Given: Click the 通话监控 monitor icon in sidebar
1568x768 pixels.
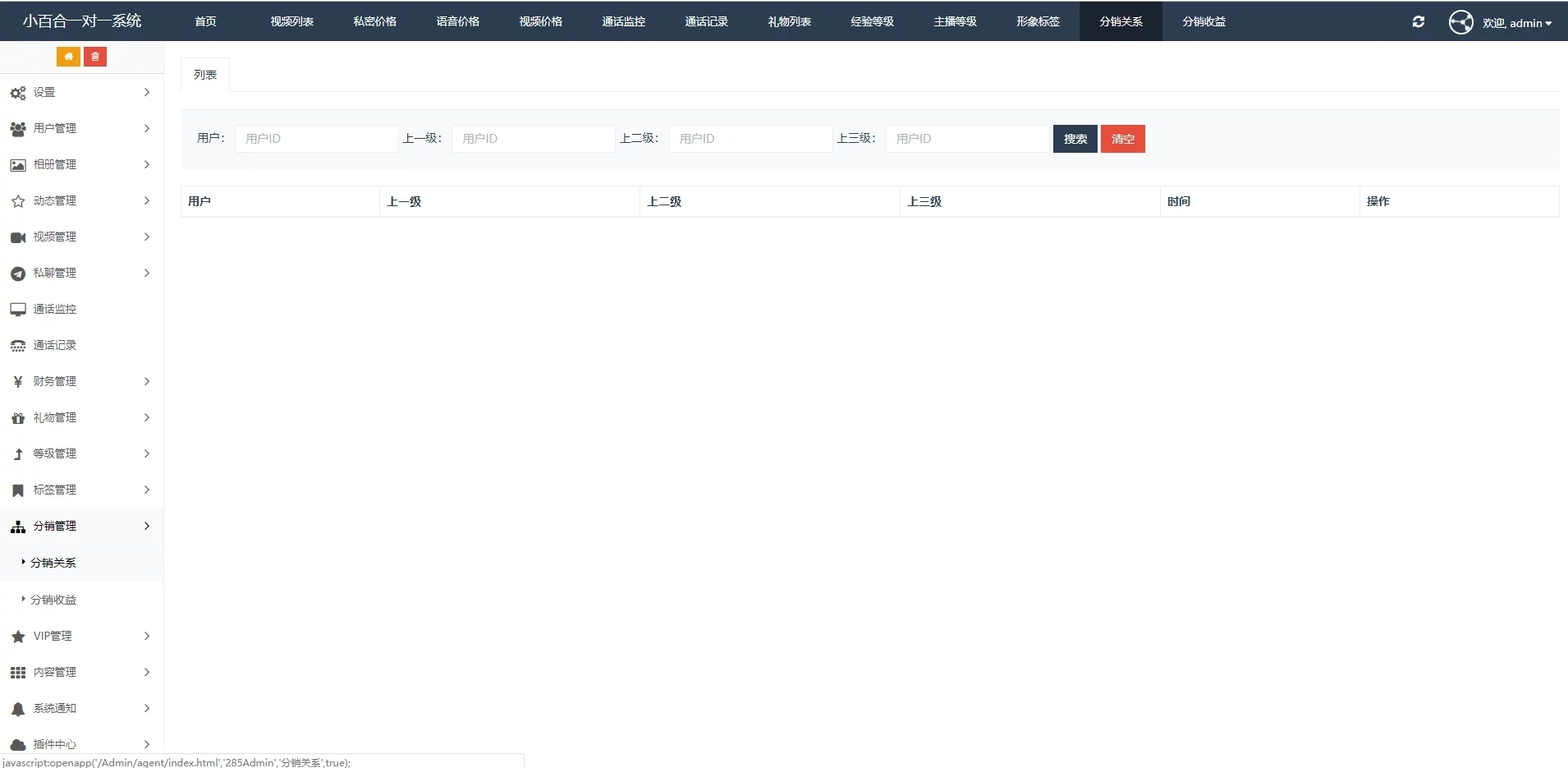Looking at the screenshot, I should pos(18,310).
